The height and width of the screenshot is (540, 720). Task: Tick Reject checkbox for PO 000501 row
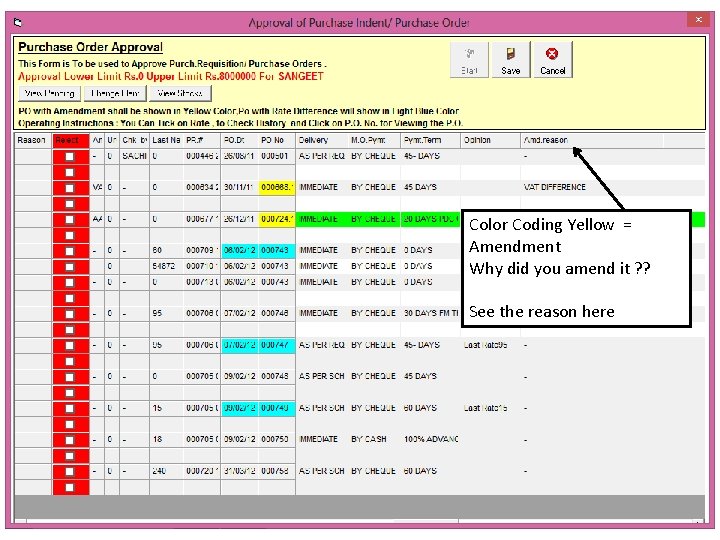69,157
